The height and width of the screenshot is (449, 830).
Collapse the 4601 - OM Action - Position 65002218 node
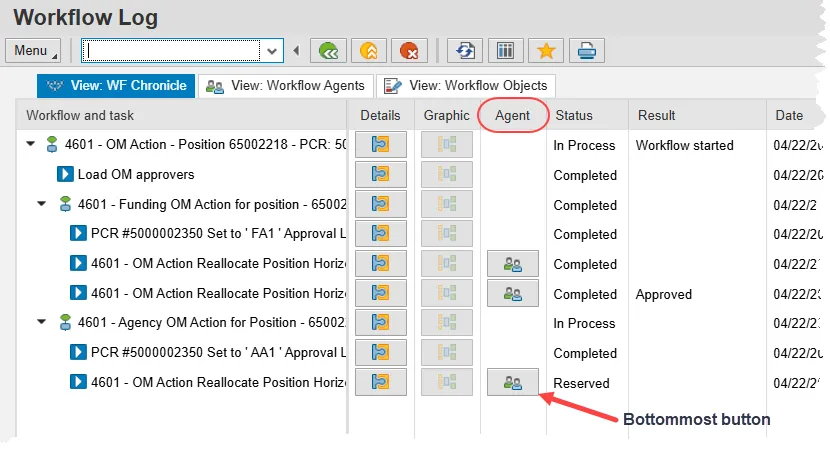point(31,144)
